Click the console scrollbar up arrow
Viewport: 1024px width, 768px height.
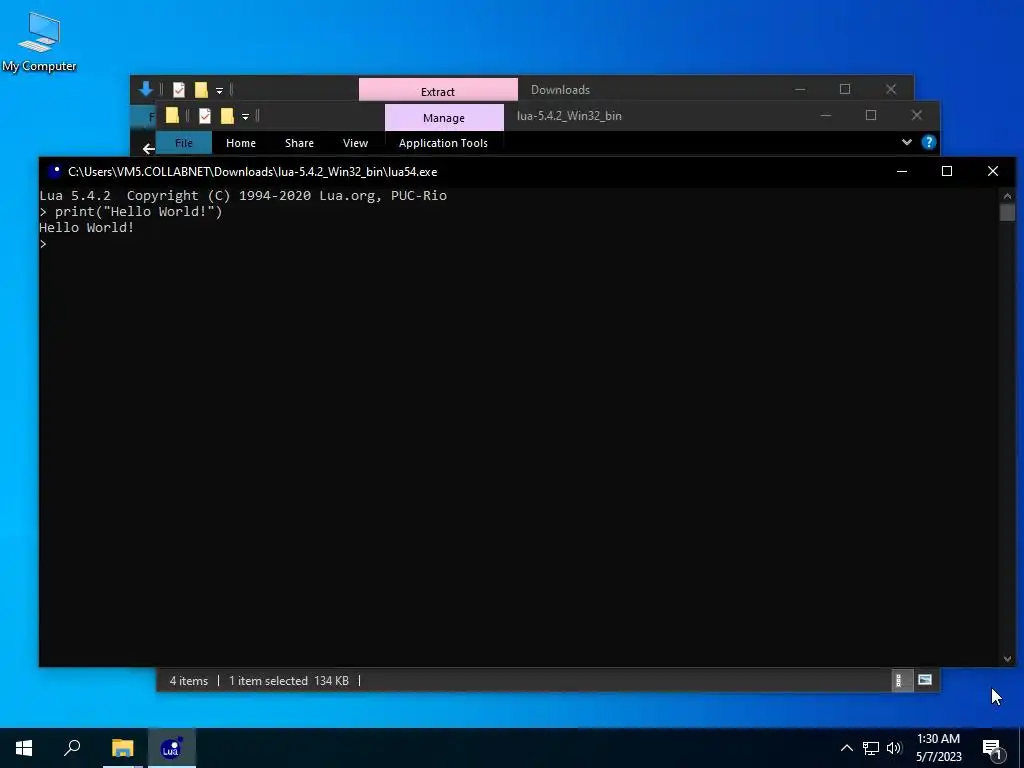1007,195
